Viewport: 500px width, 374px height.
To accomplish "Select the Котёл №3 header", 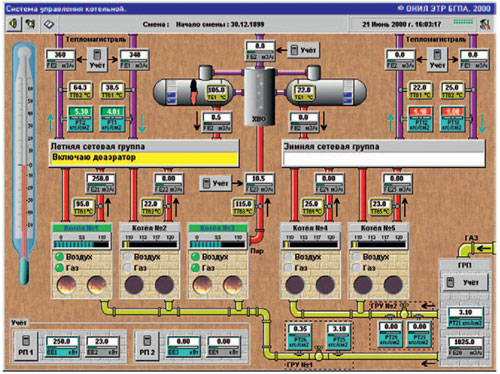I will coord(218,228).
